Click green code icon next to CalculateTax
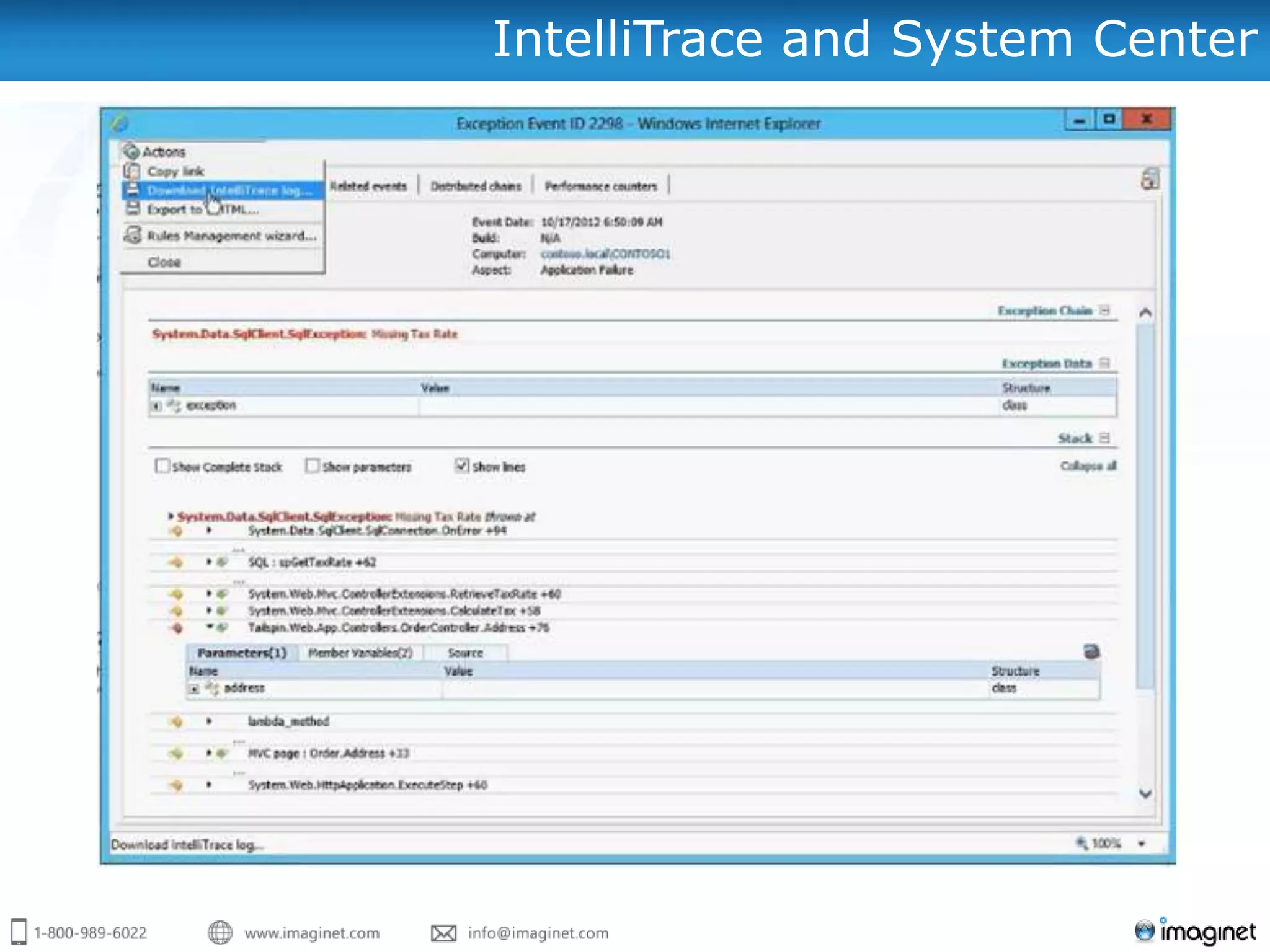Image resolution: width=1270 pixels, height=952 pixels. [x=222, y=610]
